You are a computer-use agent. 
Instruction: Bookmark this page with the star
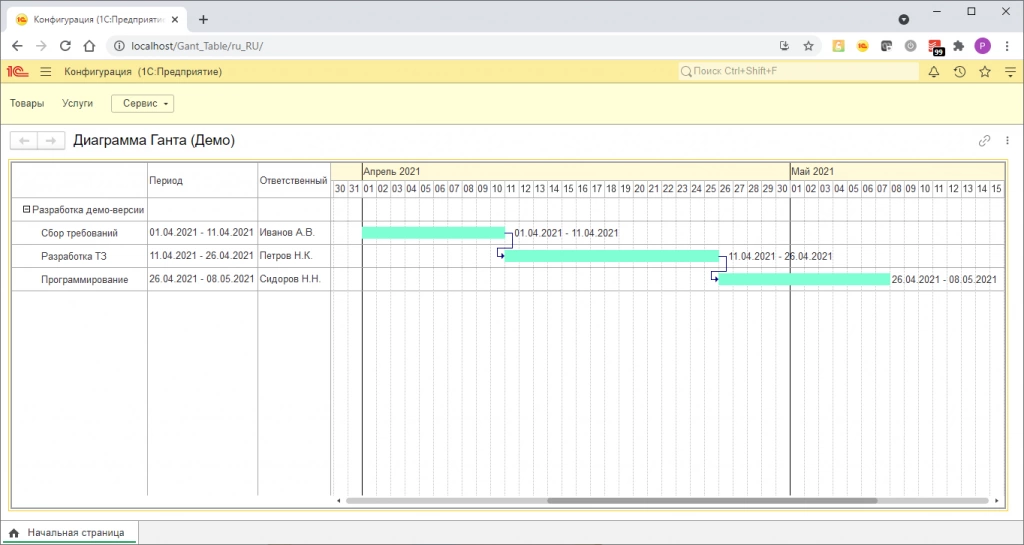(x=808, y=46)
